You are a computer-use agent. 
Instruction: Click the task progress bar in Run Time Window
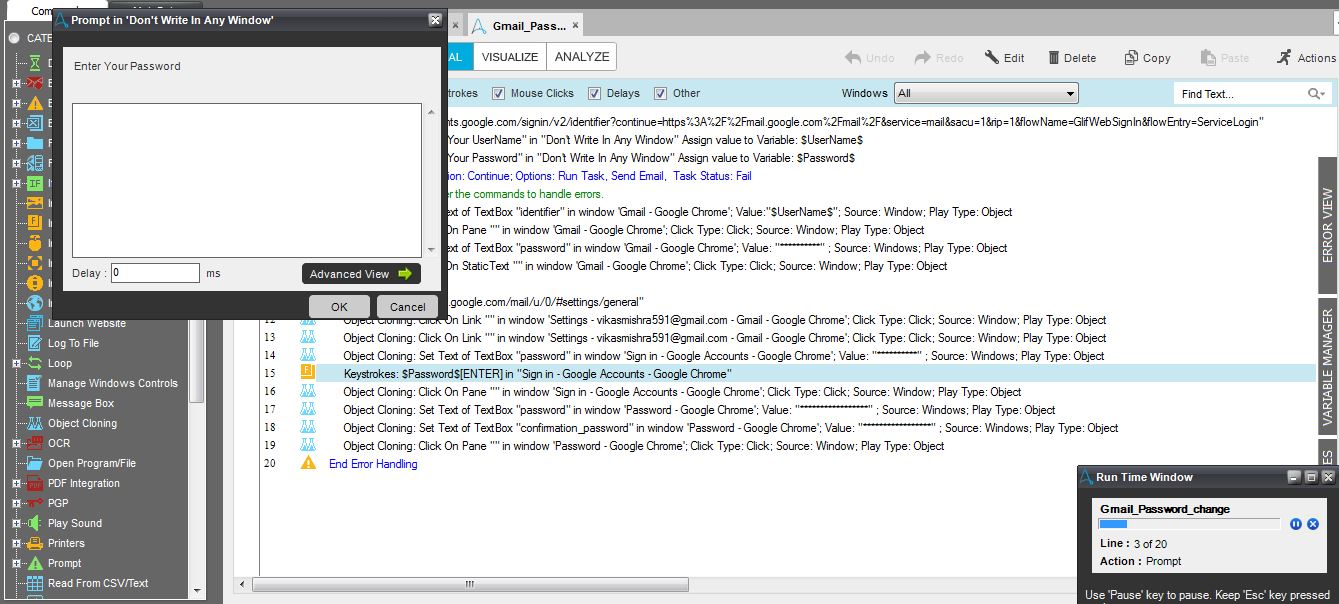click(1189, 524)
